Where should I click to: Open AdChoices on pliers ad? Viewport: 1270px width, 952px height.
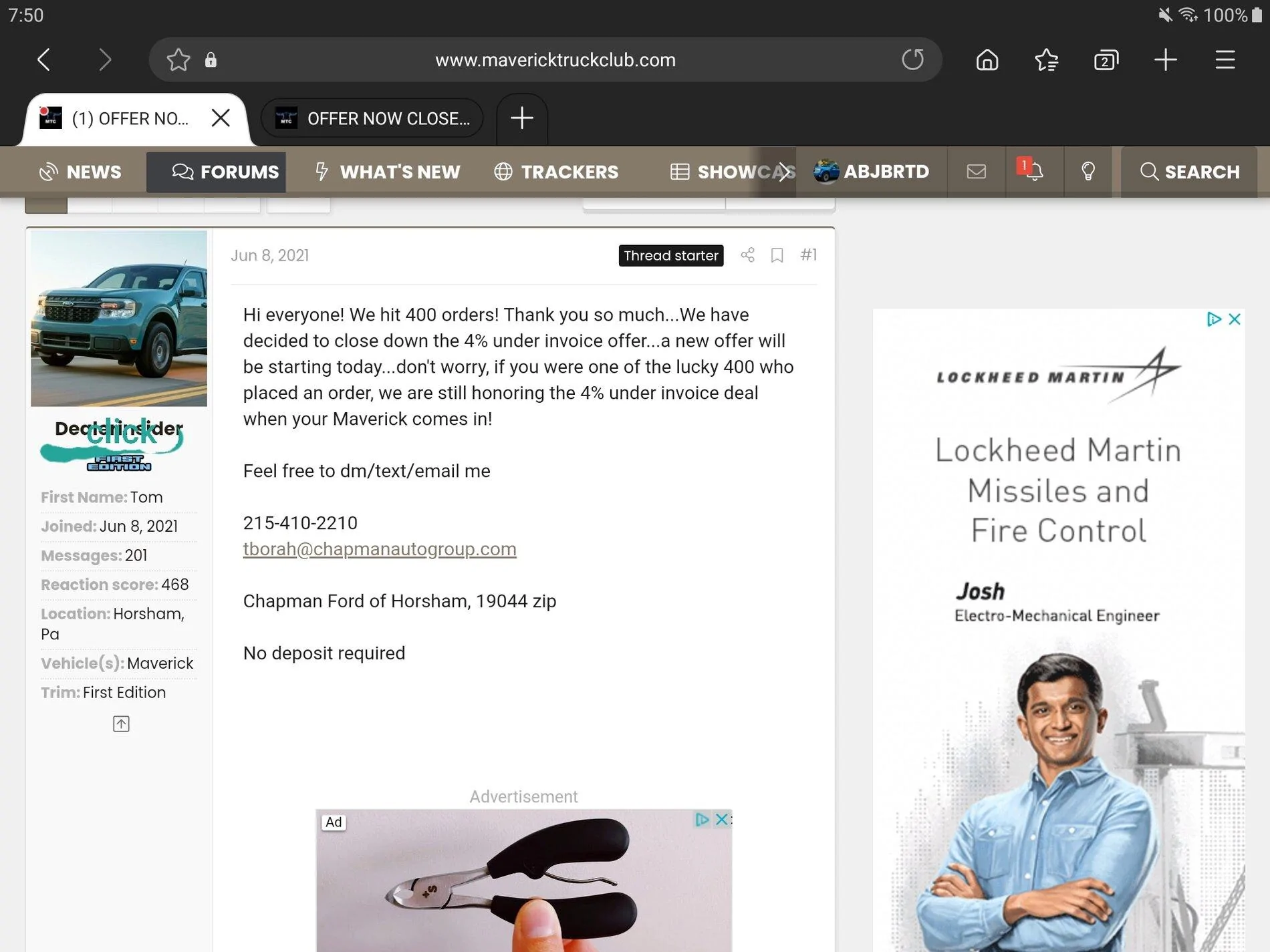pyautogui.click(x=702, y=819)
